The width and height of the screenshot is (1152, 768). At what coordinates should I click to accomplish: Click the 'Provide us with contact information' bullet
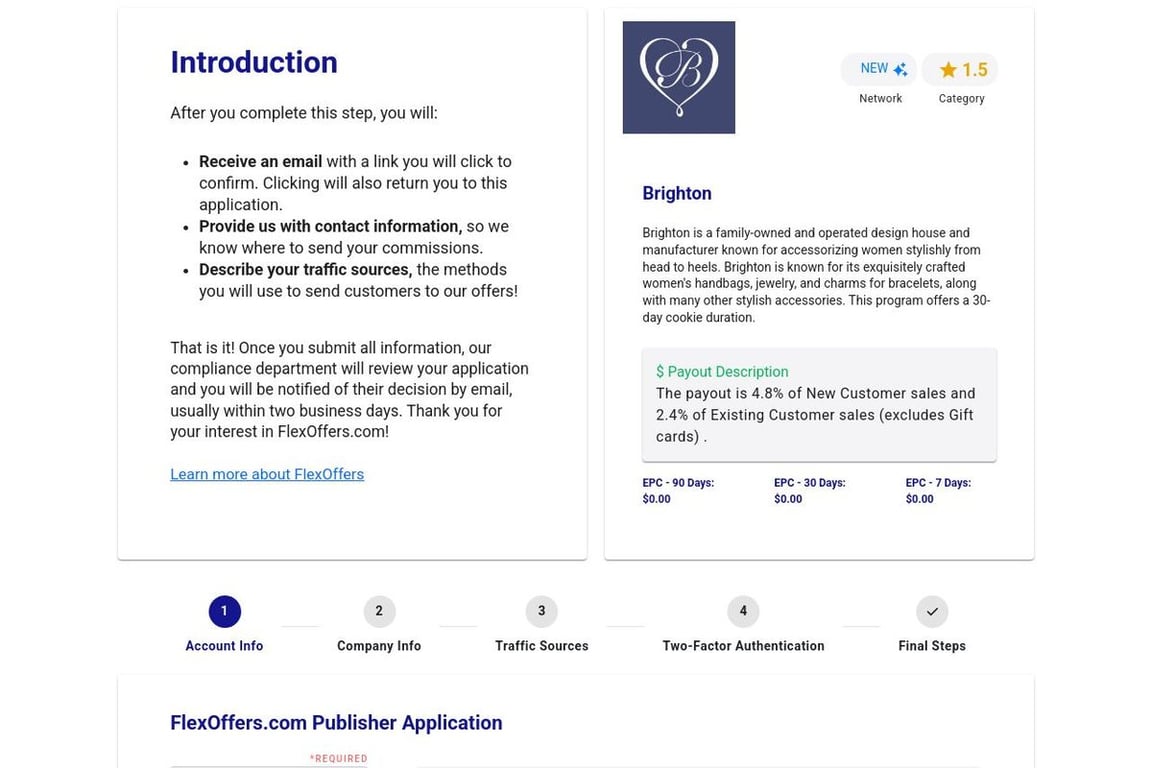331,226
